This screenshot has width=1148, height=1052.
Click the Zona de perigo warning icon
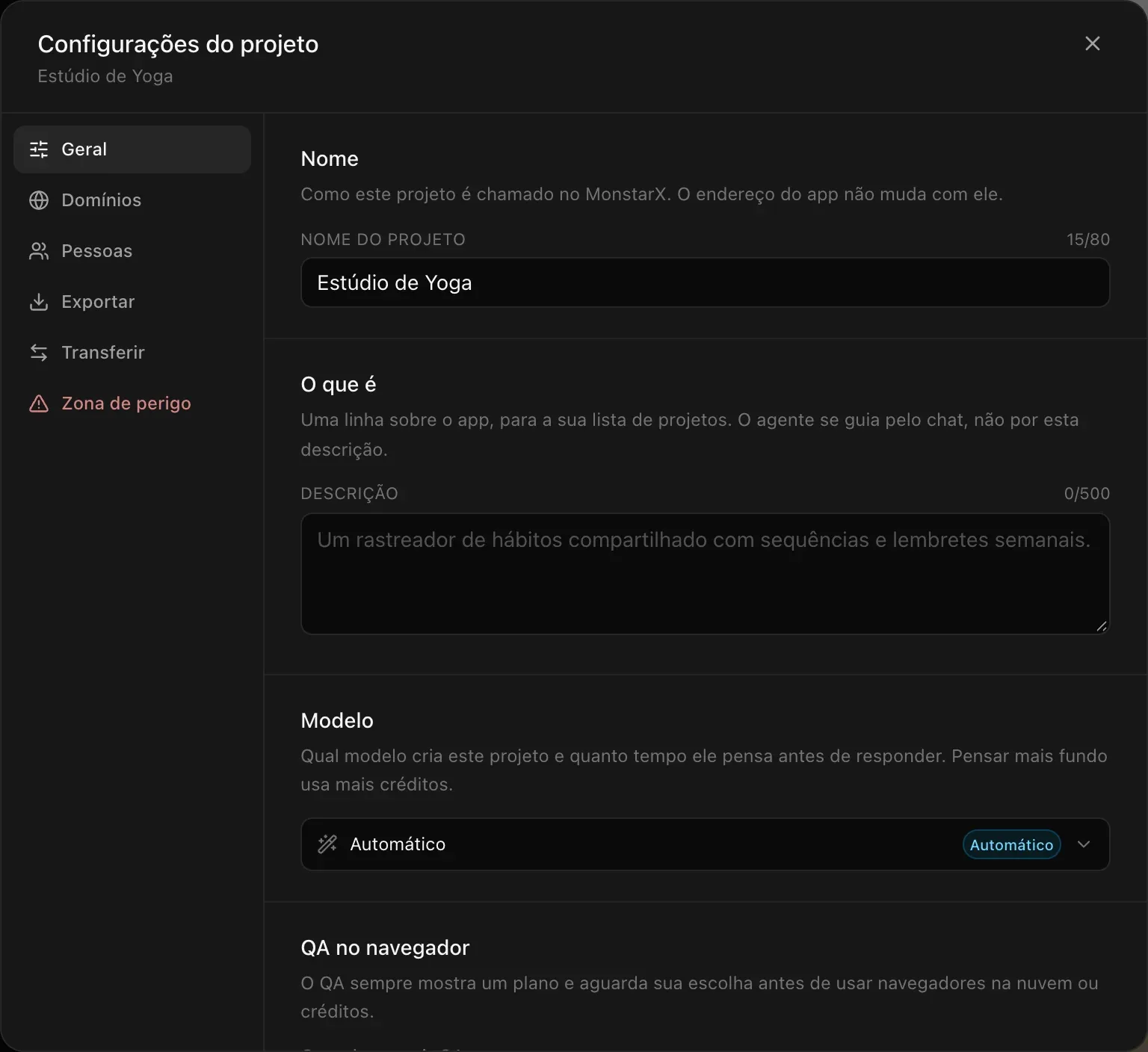(x=39, y=403)
